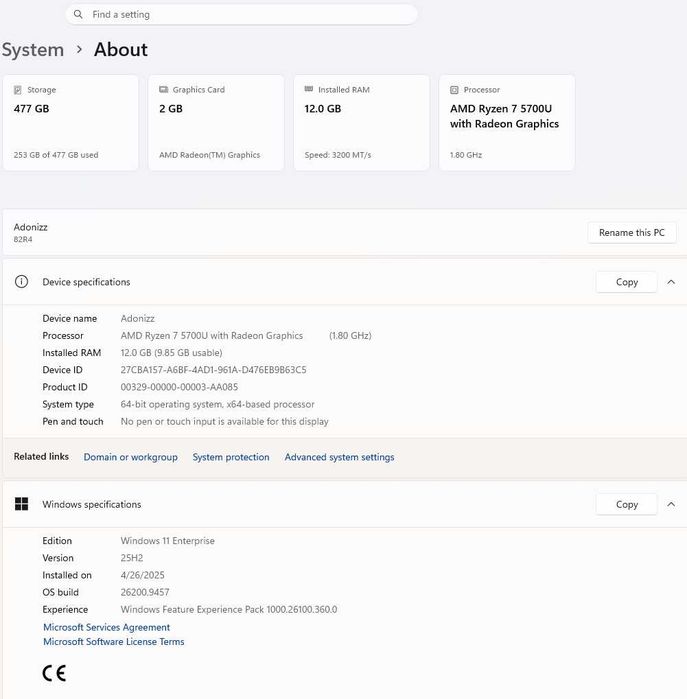
Task: Focus the Find a setting field
Action: (x=241, y=14)
